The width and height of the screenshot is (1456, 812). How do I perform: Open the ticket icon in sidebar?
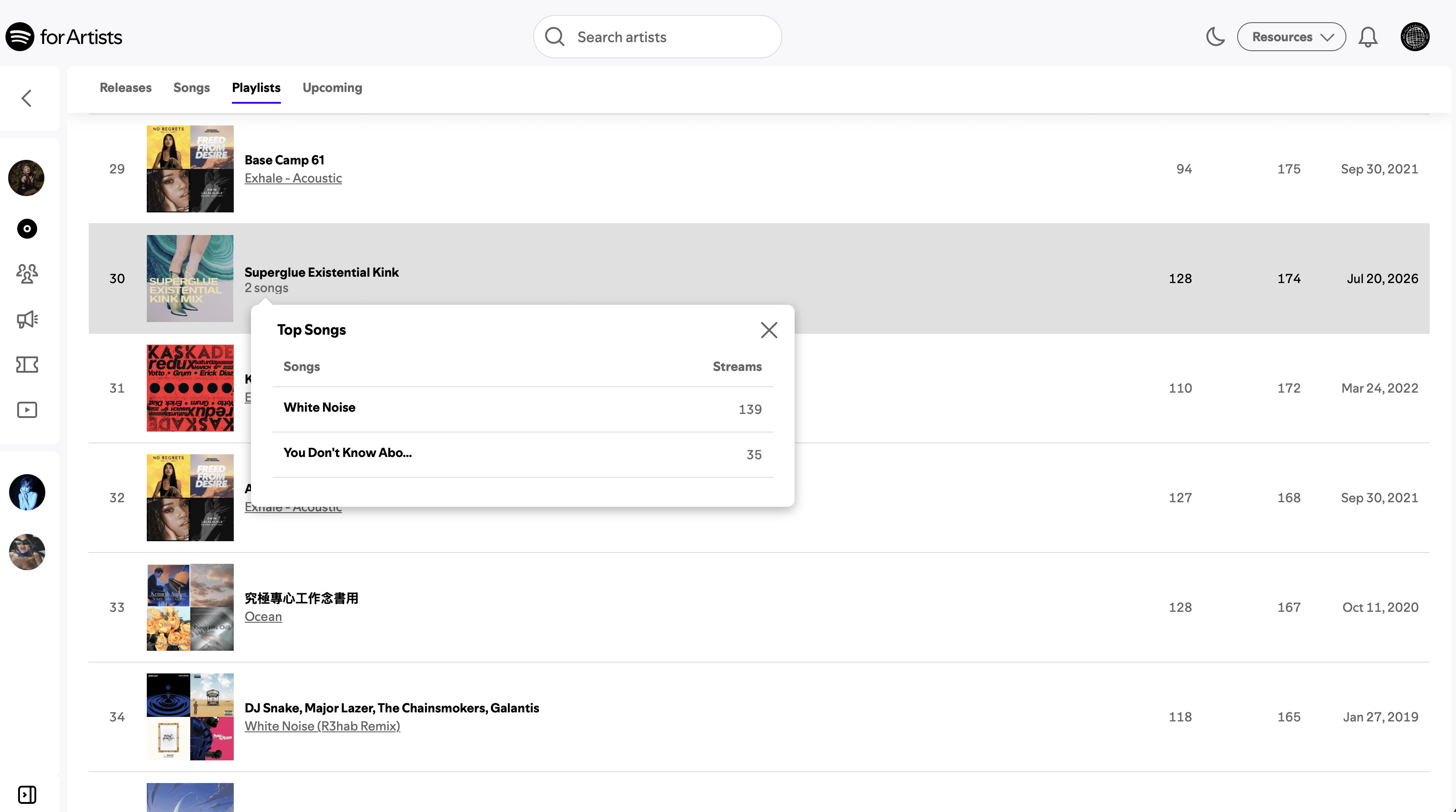(27, 365)
